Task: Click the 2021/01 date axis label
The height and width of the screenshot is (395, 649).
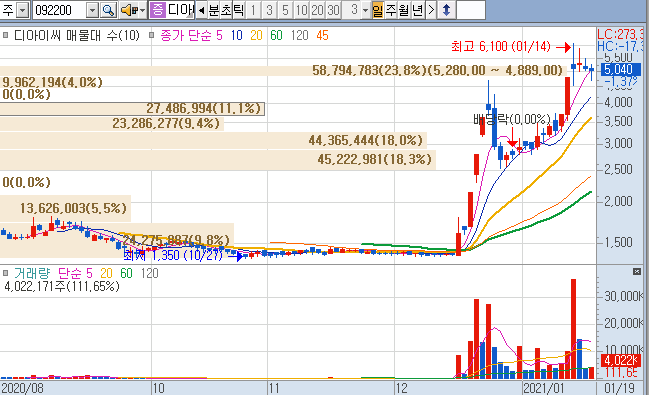Action: pos(543,388)
